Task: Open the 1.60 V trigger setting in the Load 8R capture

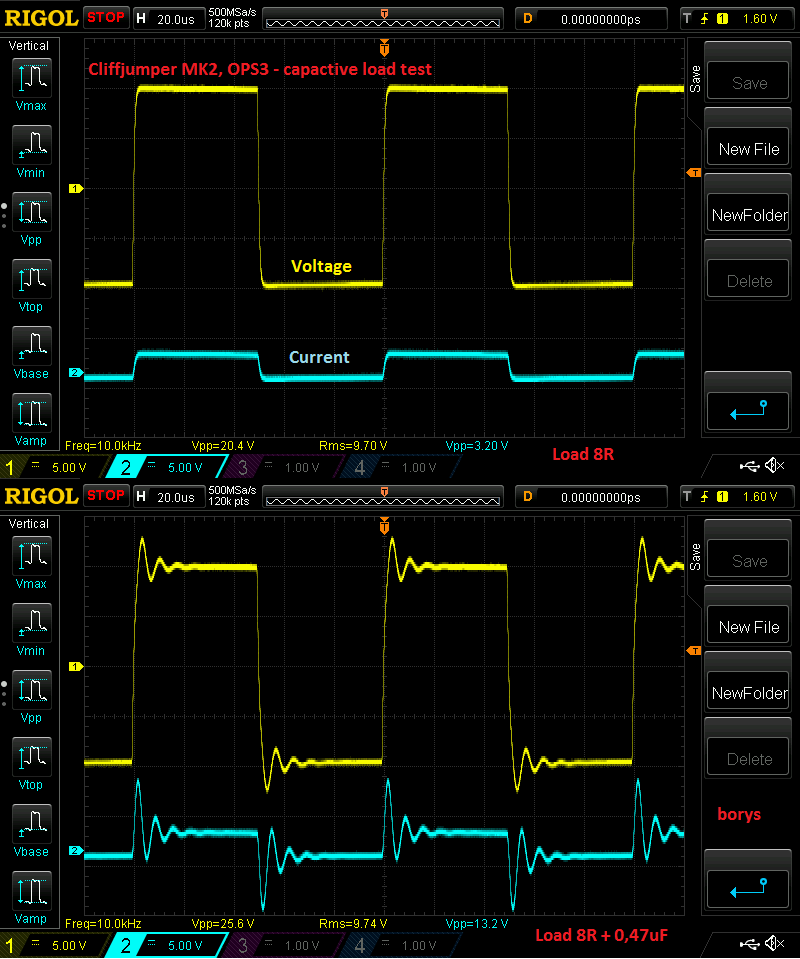Action: 738,19
